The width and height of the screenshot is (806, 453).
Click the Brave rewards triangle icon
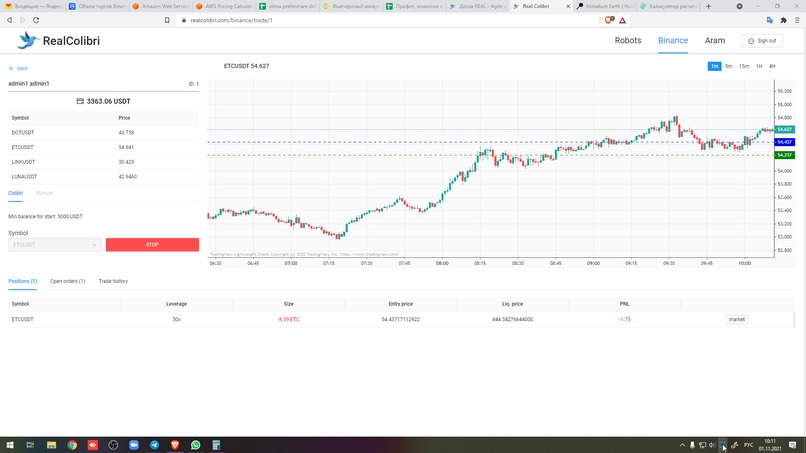622,20
